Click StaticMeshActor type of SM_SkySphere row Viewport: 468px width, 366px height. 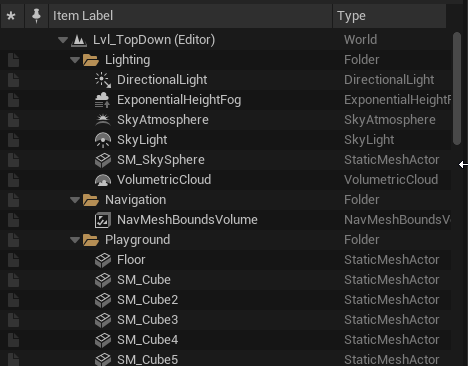pos(392,160)
